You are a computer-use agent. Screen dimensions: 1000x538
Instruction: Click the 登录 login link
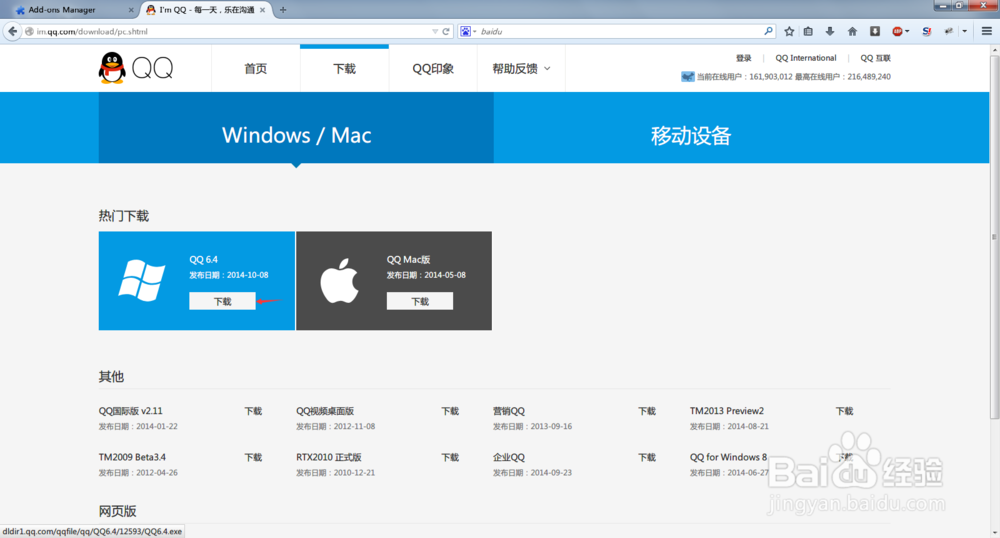[x=744, y=58]
